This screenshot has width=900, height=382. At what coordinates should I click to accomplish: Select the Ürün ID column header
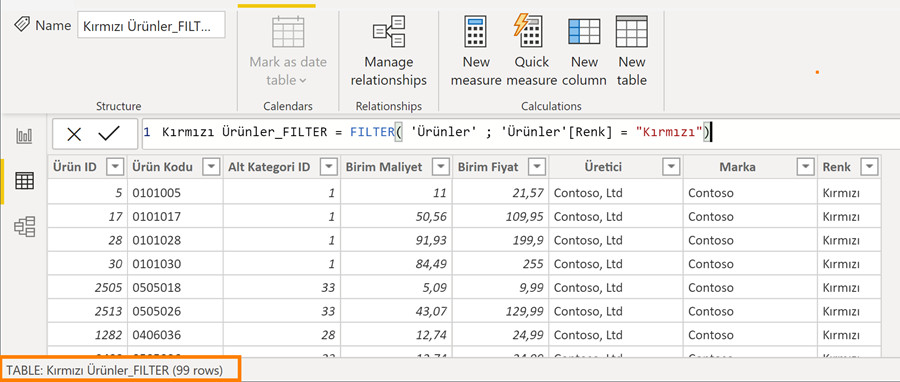88,167
